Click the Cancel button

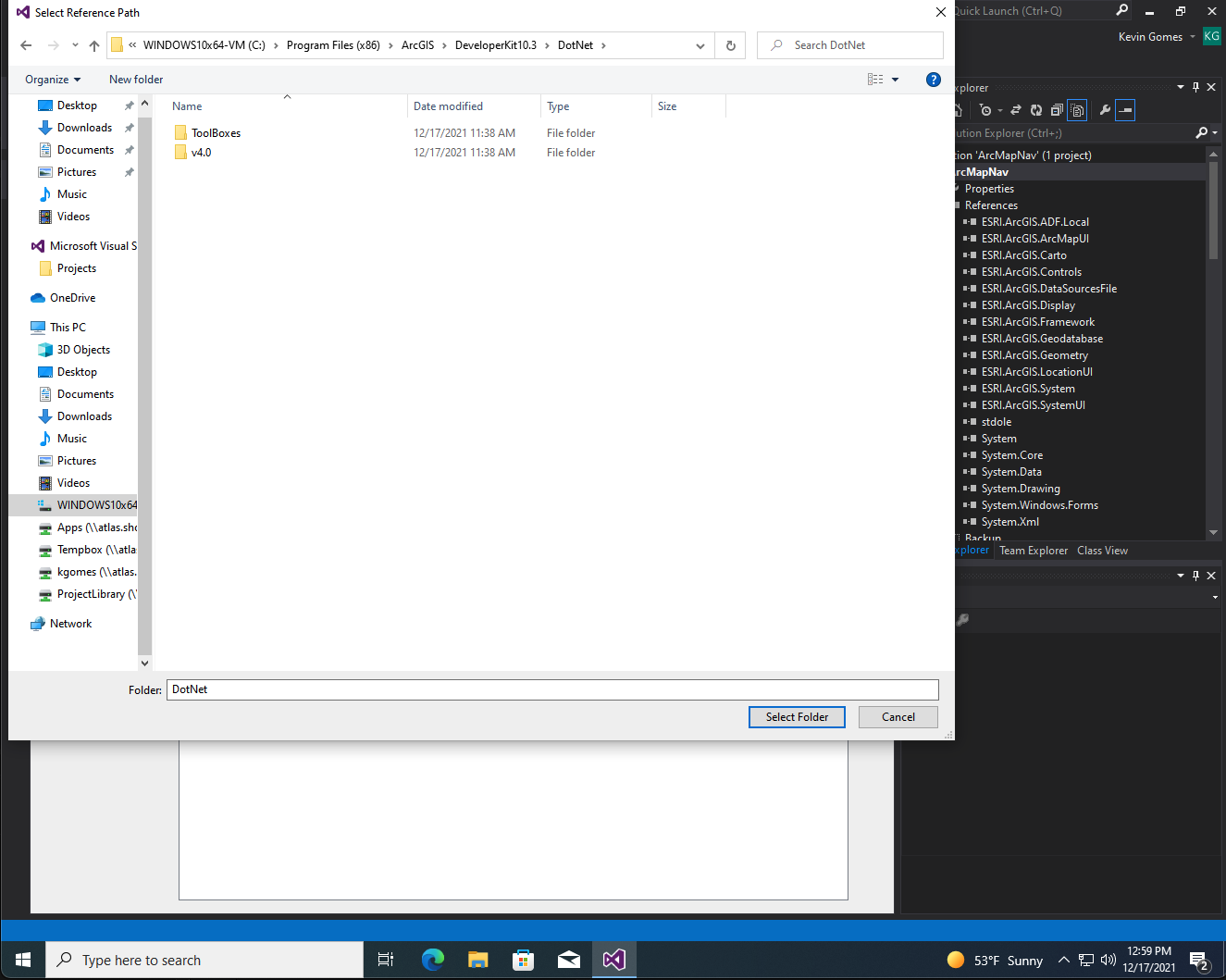pyautogui.click(x=898, y=717)
